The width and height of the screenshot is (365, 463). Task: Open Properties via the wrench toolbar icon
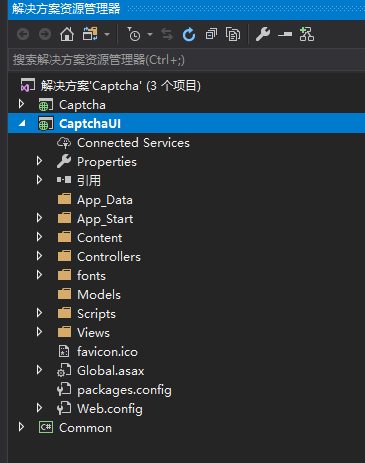(x=263, y=34)
